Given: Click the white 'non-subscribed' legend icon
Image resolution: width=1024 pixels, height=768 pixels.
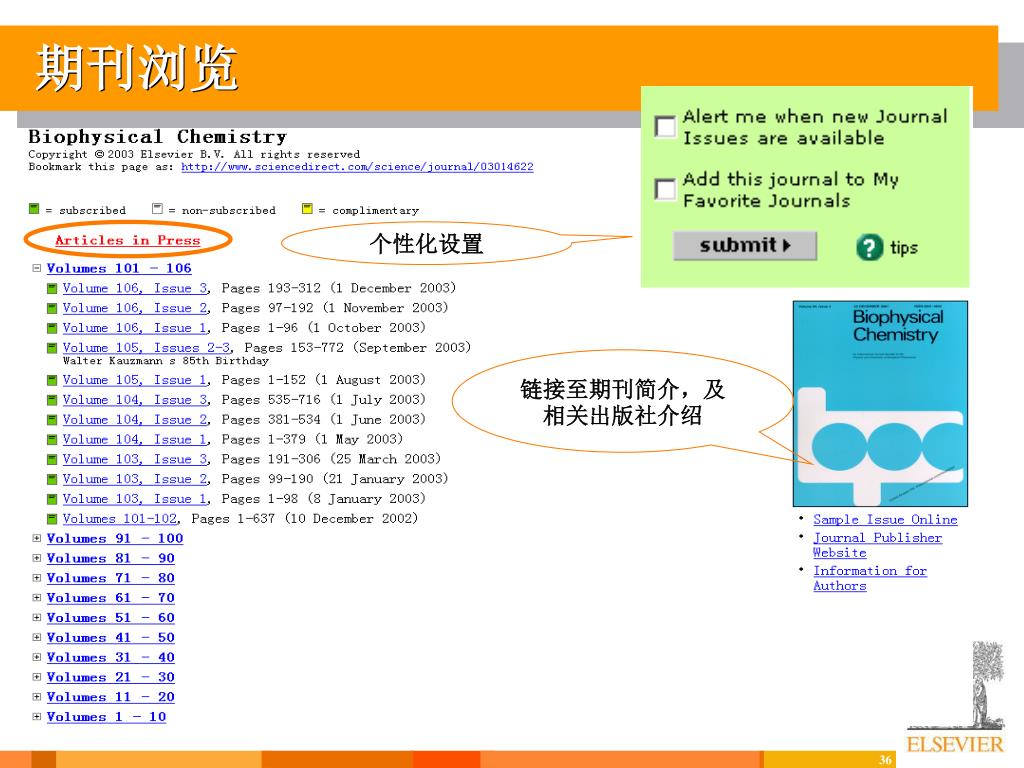Looking at the screenshot, I should click(157, 208).
